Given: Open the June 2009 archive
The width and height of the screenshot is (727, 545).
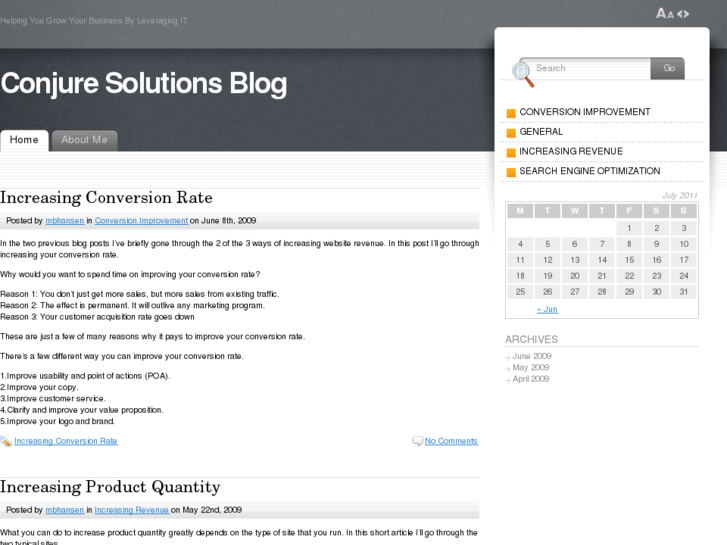Looking at the screenshot, I should point(532,356).
